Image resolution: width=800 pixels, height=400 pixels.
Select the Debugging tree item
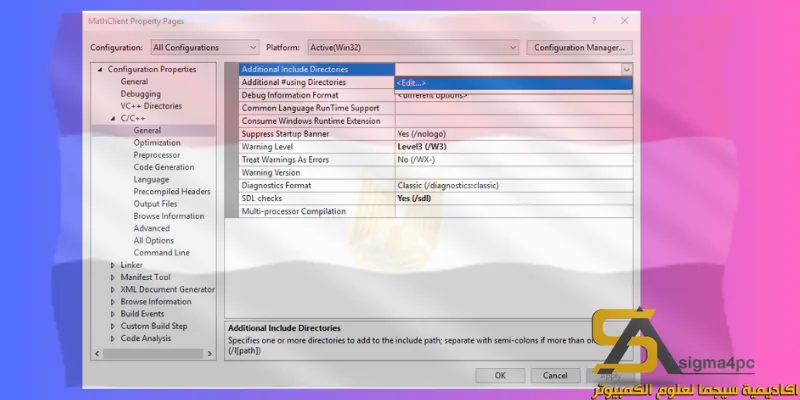click(x=140, y=94)
